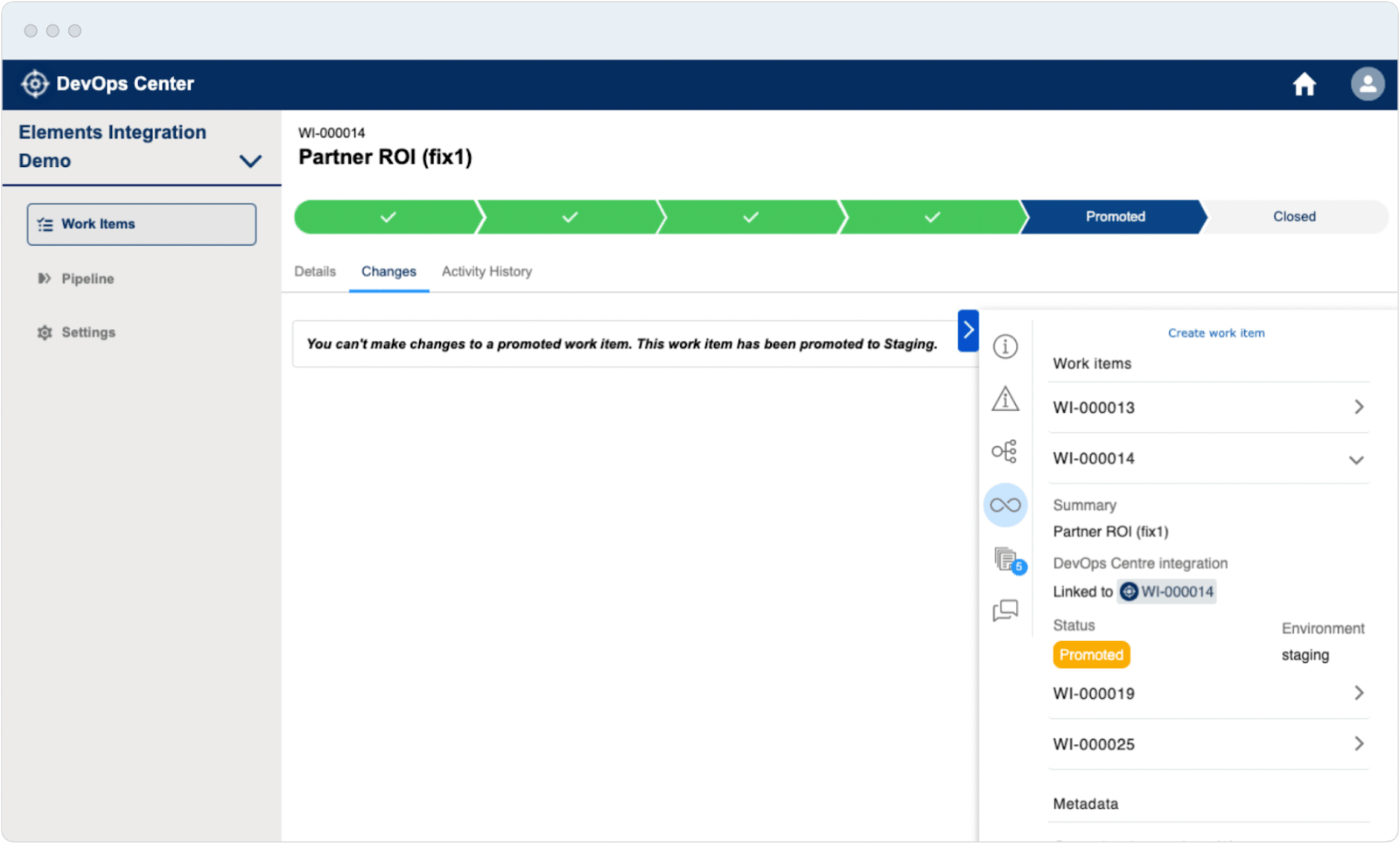
Task: Collapse work item WI-000014
Action: (1356, 460)
